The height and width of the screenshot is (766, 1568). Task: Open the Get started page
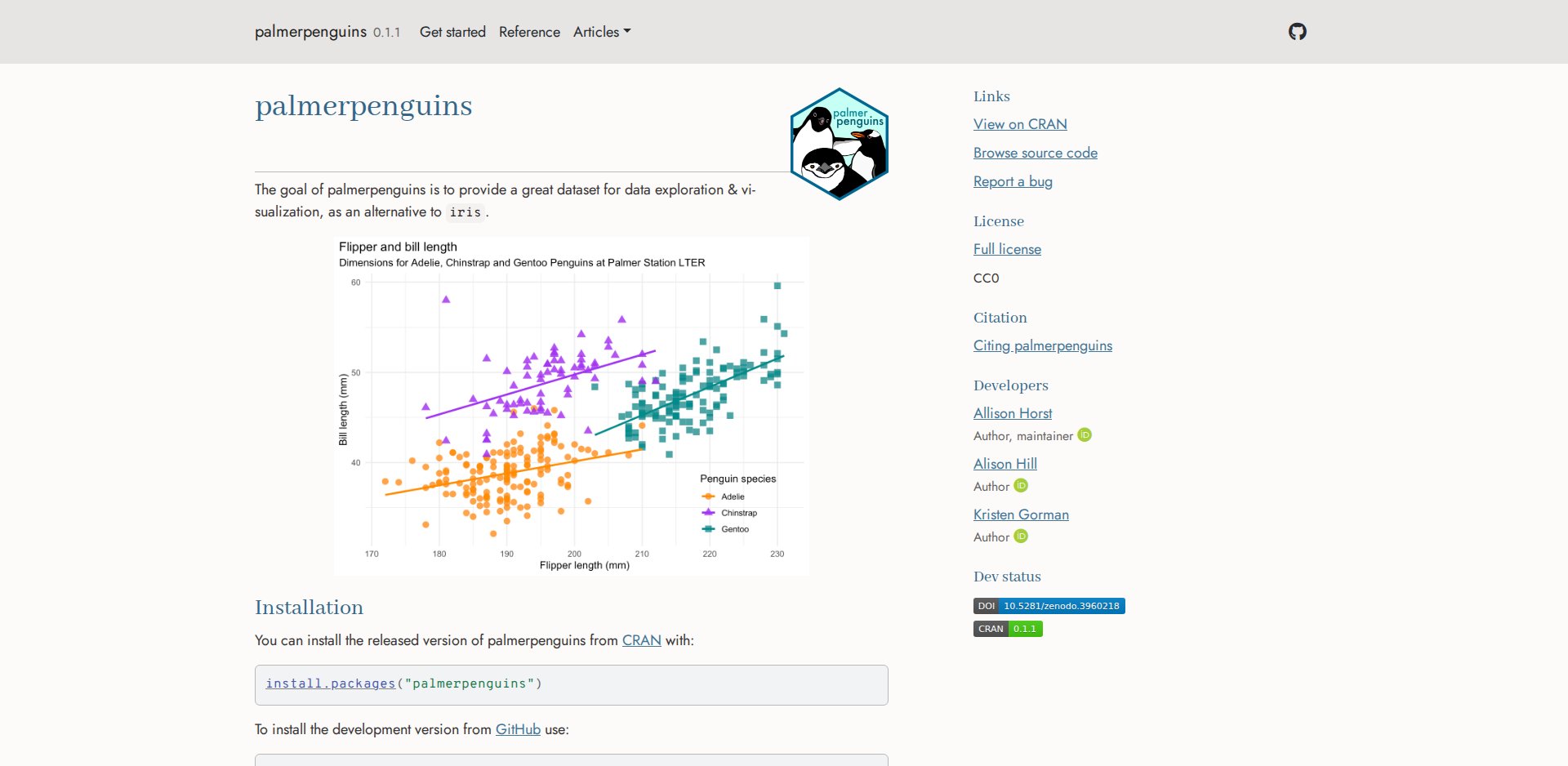[x=452, y=32]
